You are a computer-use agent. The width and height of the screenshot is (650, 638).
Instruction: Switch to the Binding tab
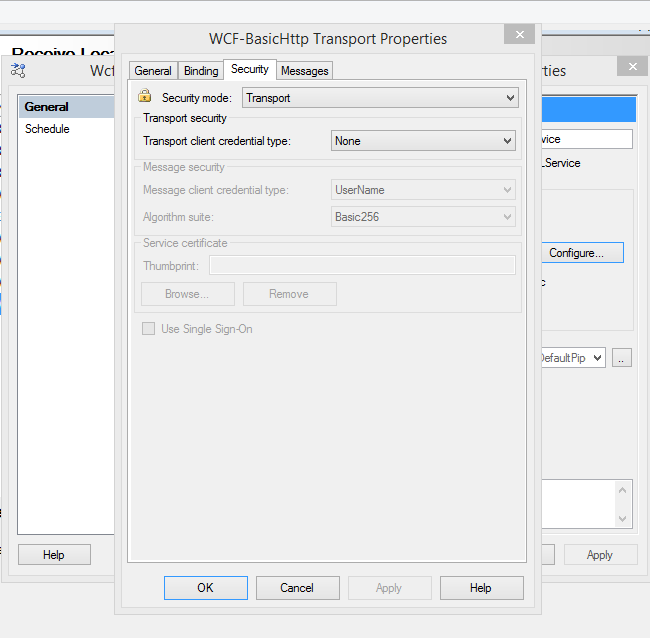pyautogui.click(x=201, y=71)
